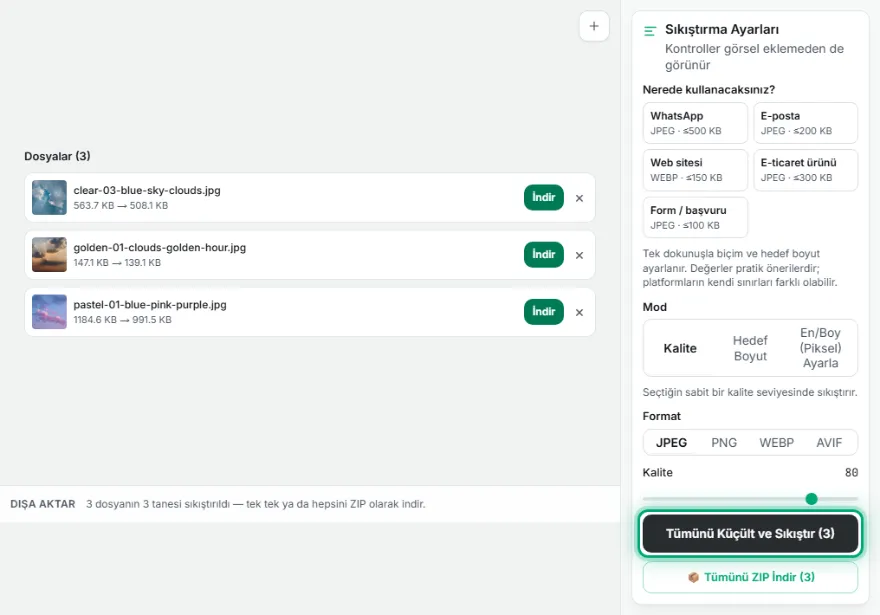880x615 pixels.
Task: Choose the Form / başvuru preset
Action: (695, 217)
